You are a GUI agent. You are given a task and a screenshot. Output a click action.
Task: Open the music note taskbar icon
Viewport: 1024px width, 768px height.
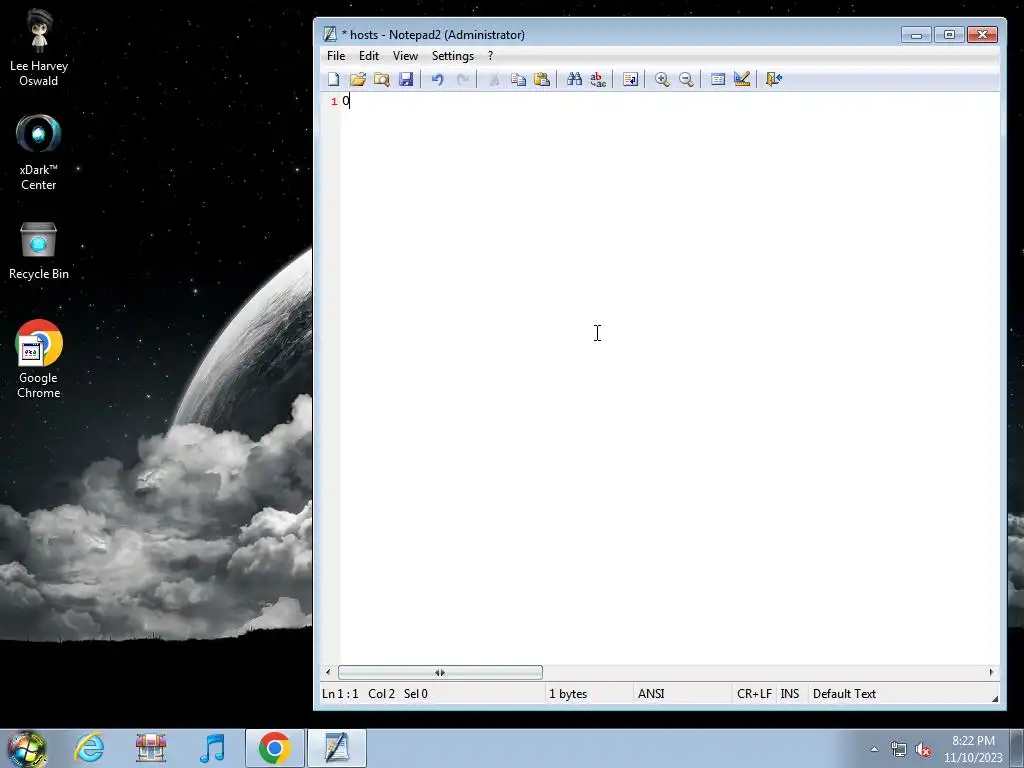tap(212, 748)
